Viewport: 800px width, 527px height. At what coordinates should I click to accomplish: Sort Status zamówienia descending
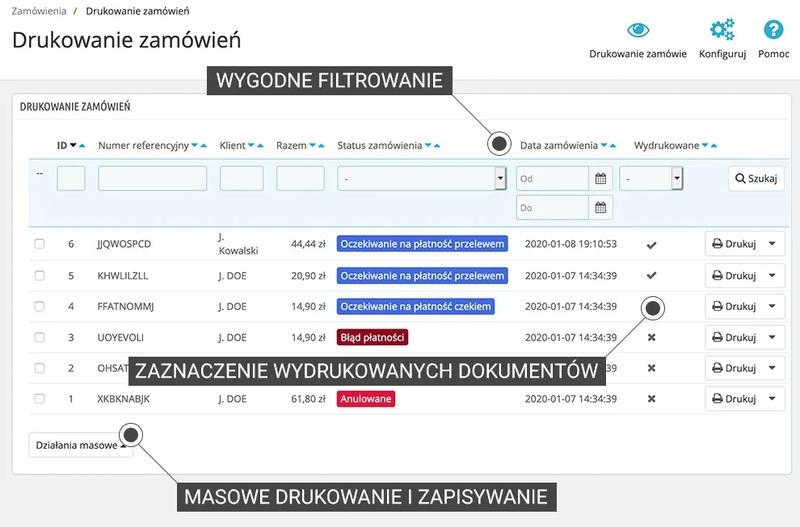click(x=428, y=145)
